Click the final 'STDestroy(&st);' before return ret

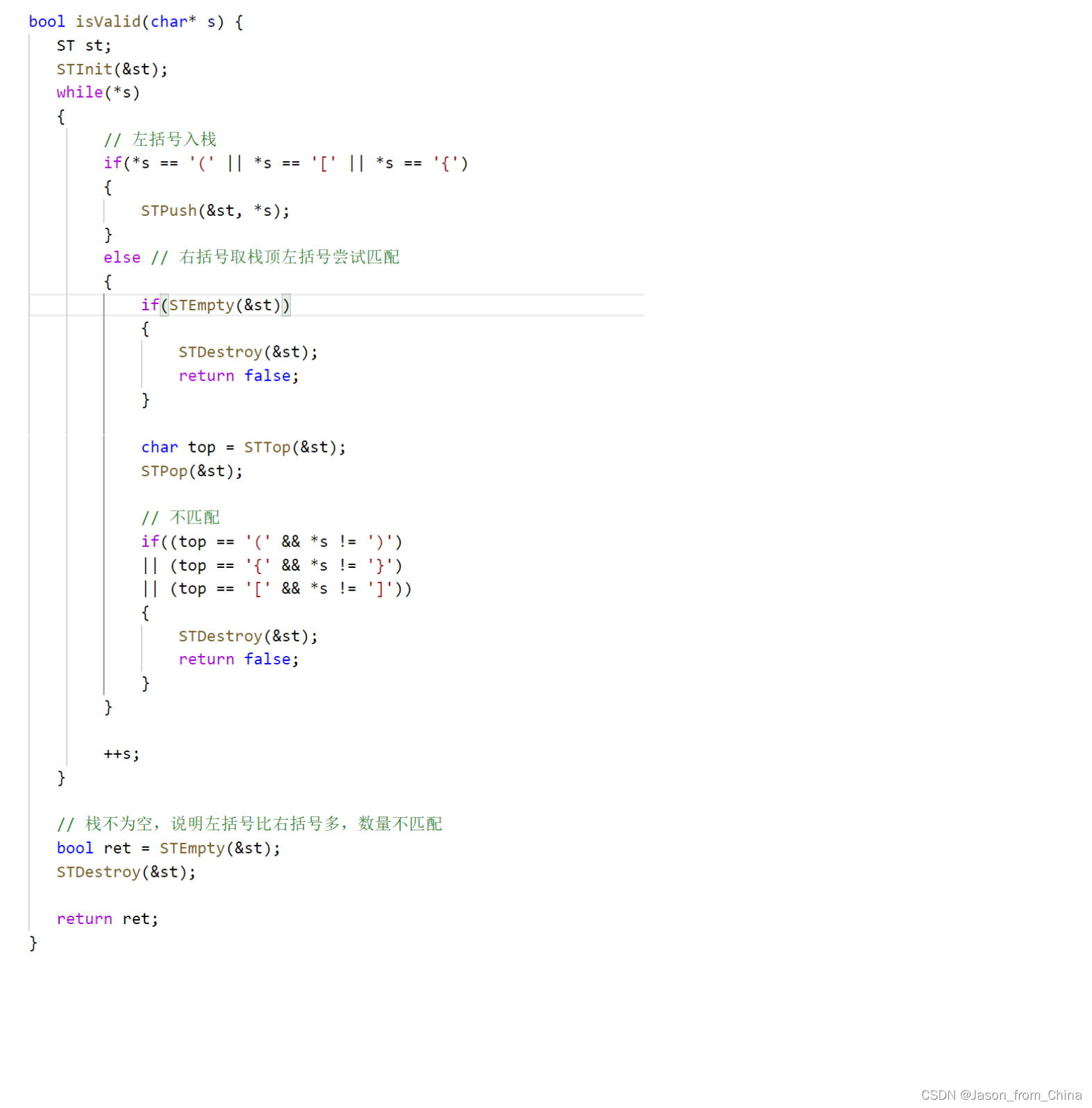(126, 872)
